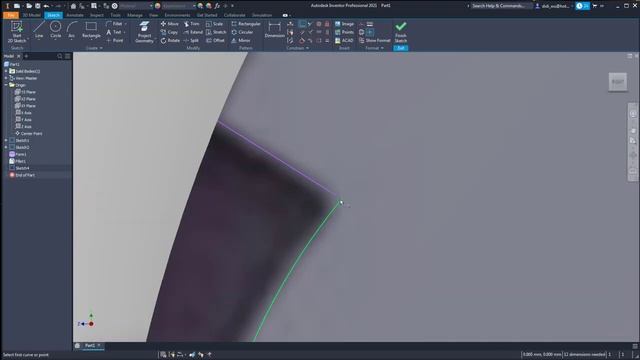Viewport: 640px width, 360px height.
Task: Click the Project Geometry tool
Action: tap(144, 32)
